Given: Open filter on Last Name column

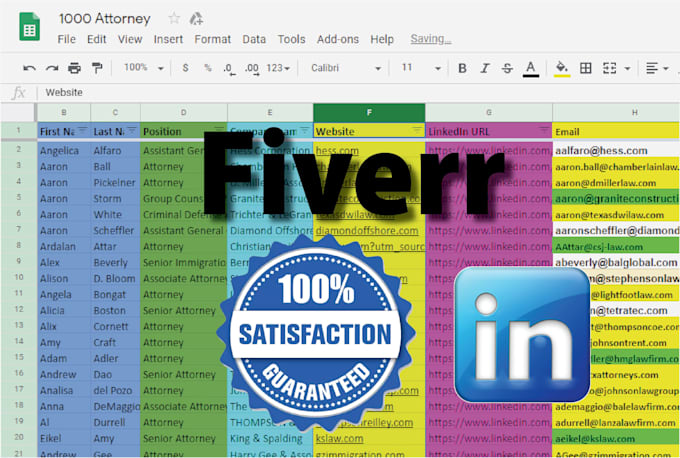Looking at the screenshot, I should 132,130.
